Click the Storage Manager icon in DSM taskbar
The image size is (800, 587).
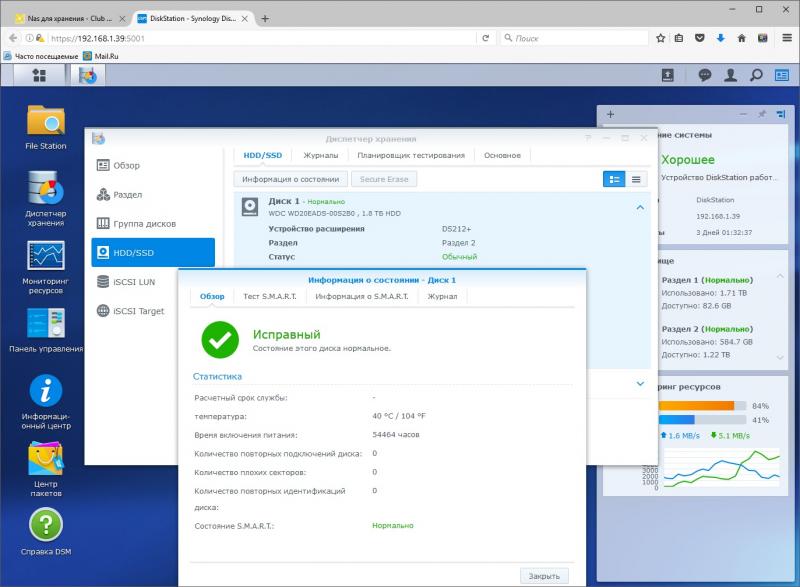(x=88, y=75)
